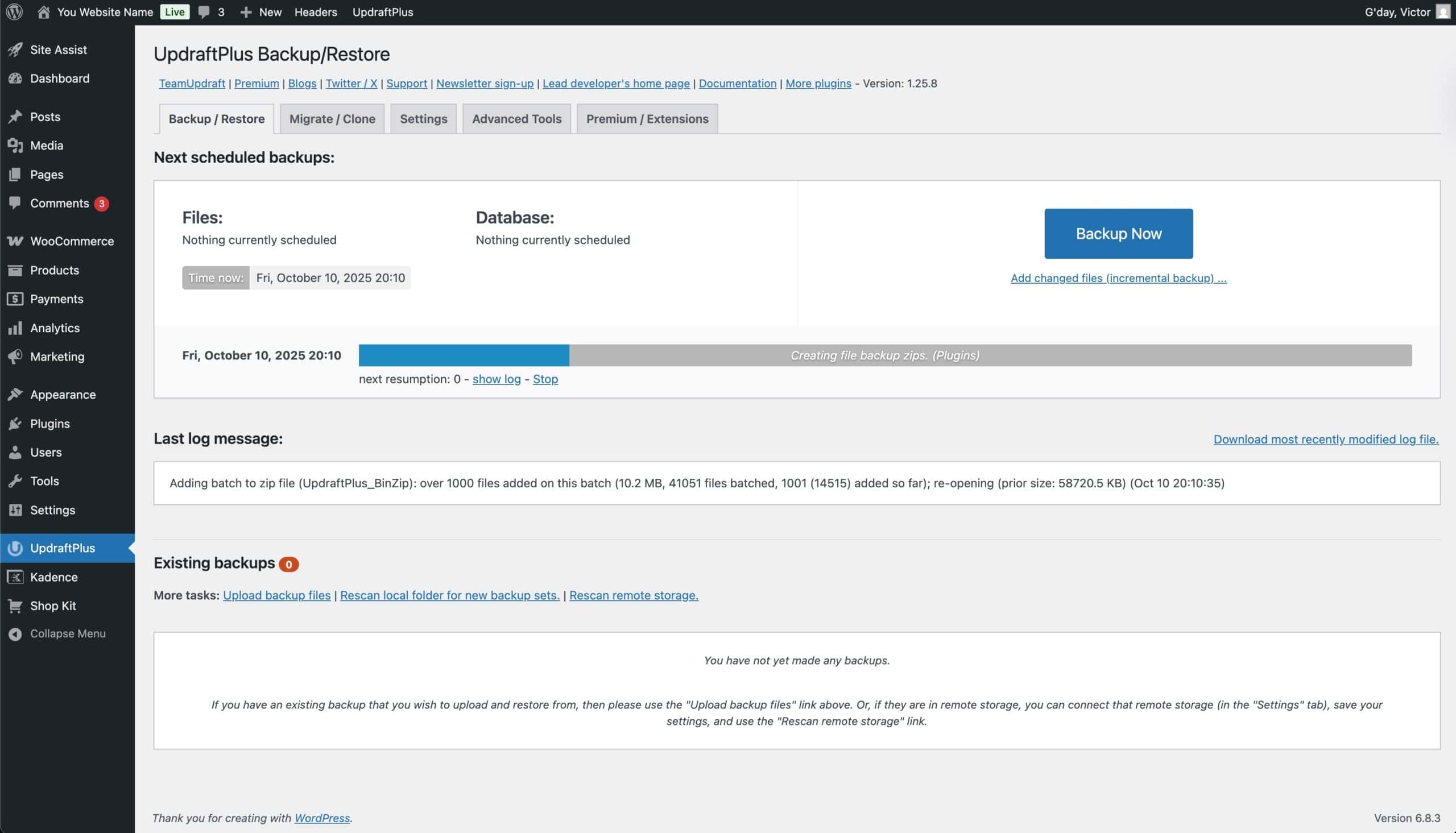
Task: Click the Appearance paintbrush icon
Action: (x=15, y=394)
